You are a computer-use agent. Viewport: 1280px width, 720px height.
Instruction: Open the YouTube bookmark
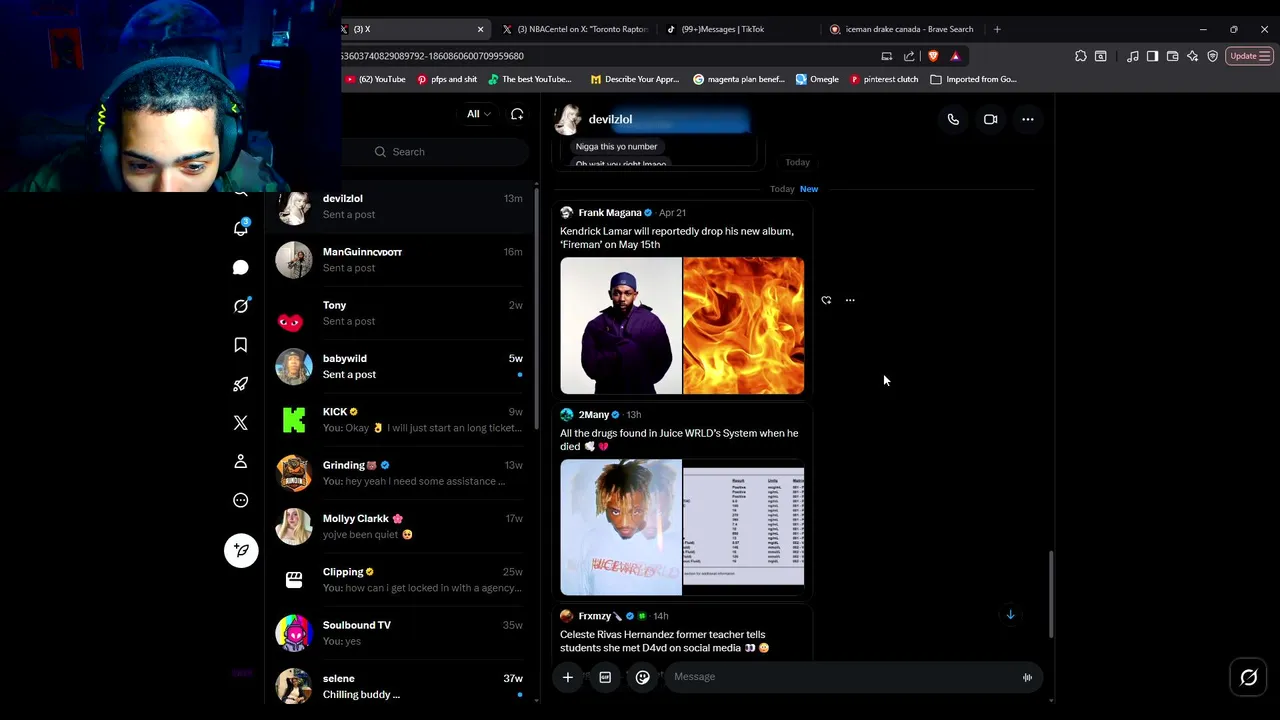tap(375, 79)
